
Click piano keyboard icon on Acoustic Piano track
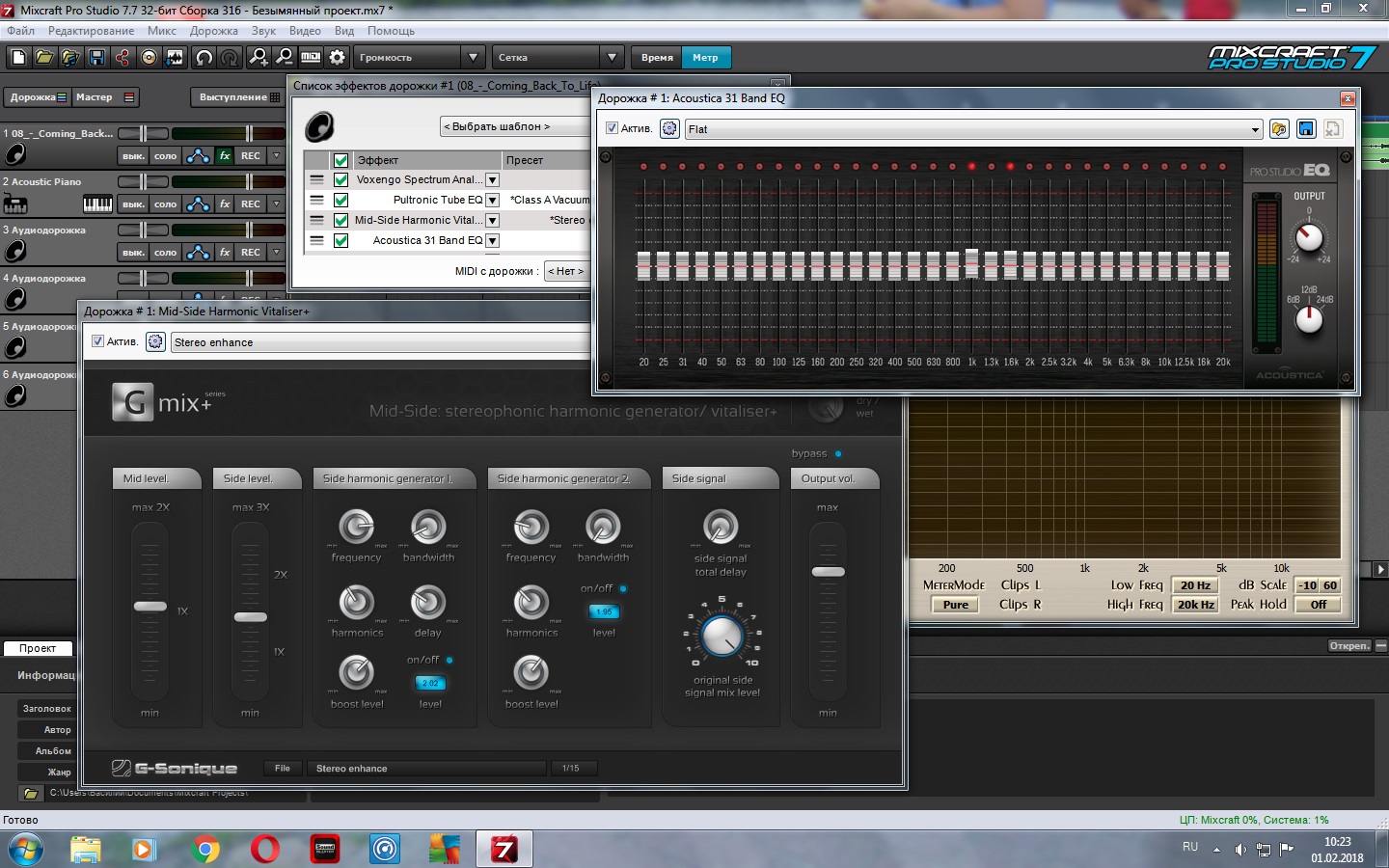click(97, 203)
